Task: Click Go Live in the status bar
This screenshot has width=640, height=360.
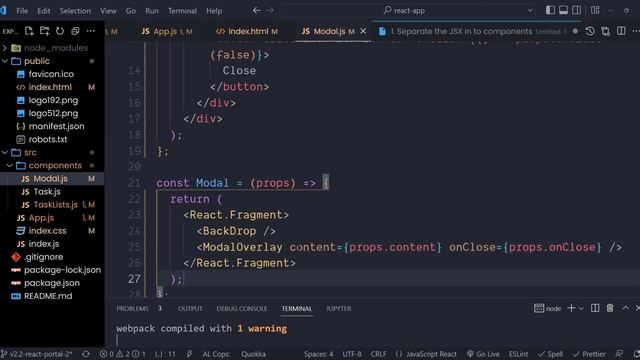Action: pos(483,354)
